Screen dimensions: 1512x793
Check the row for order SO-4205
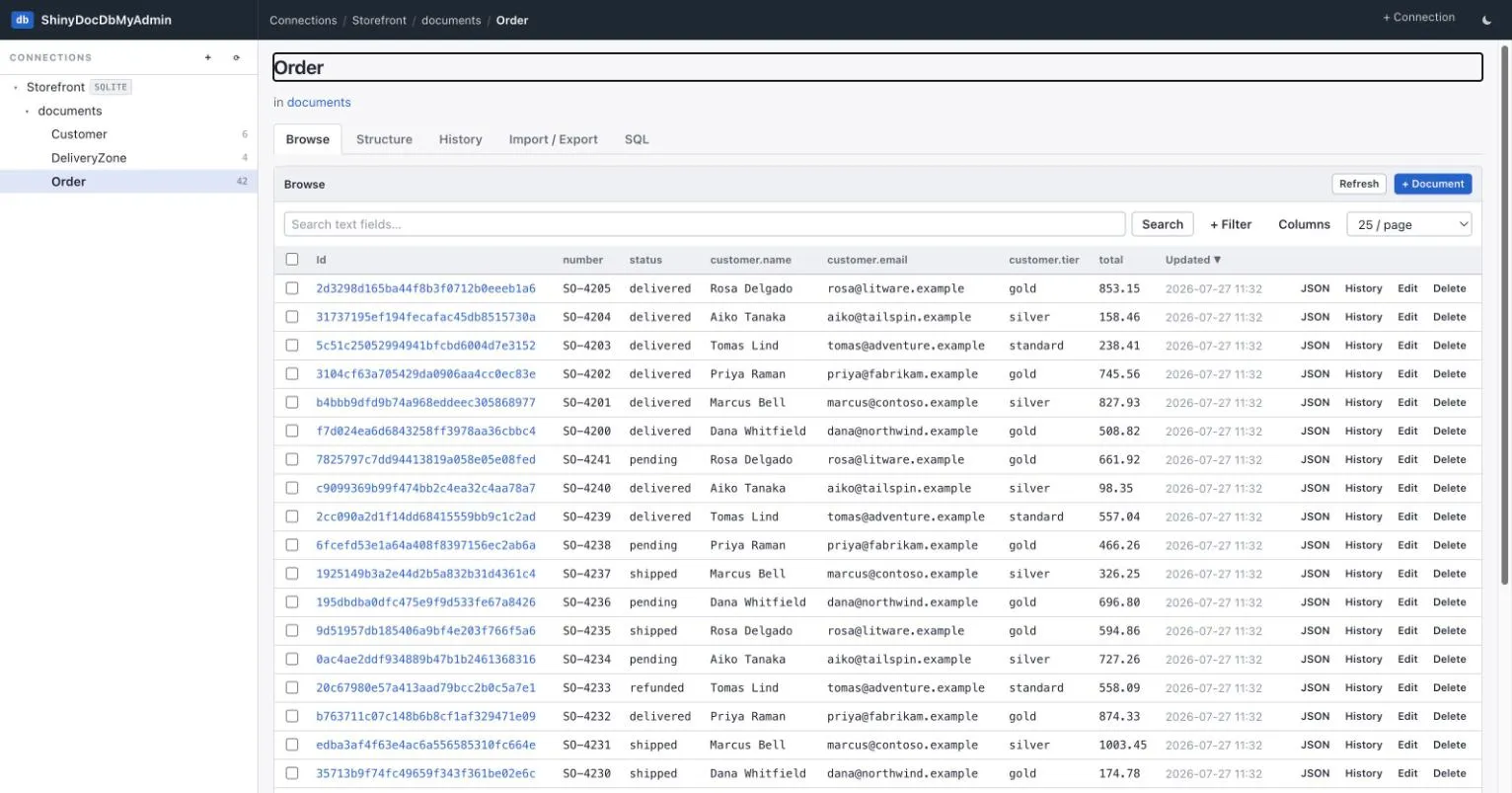click(x=292, y=288)
